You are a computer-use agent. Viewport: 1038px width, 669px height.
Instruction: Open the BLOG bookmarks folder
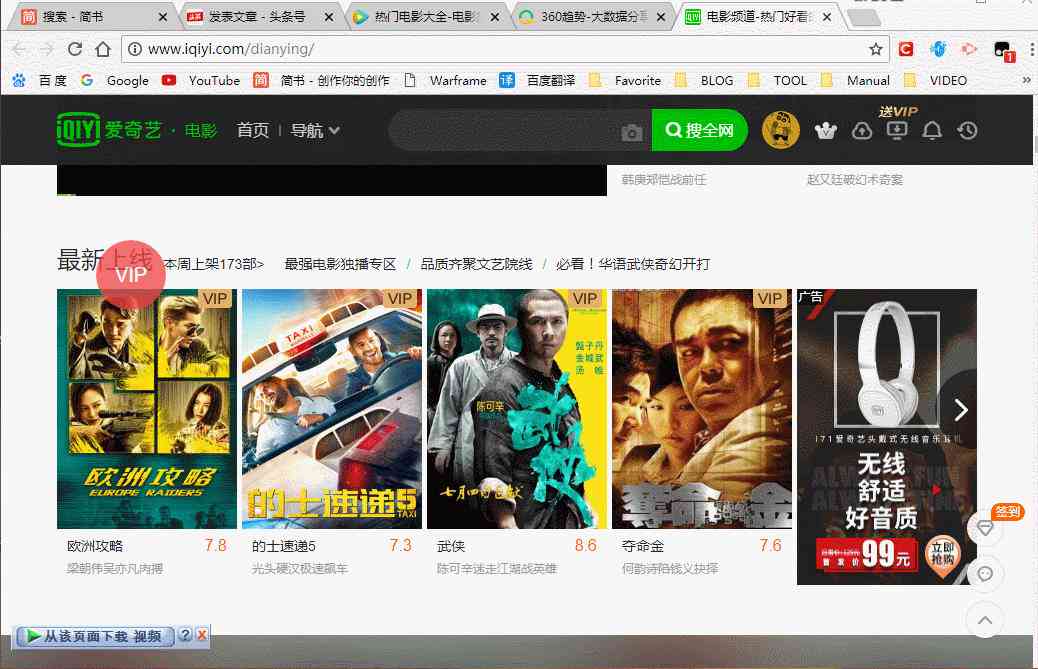point(704,81)
